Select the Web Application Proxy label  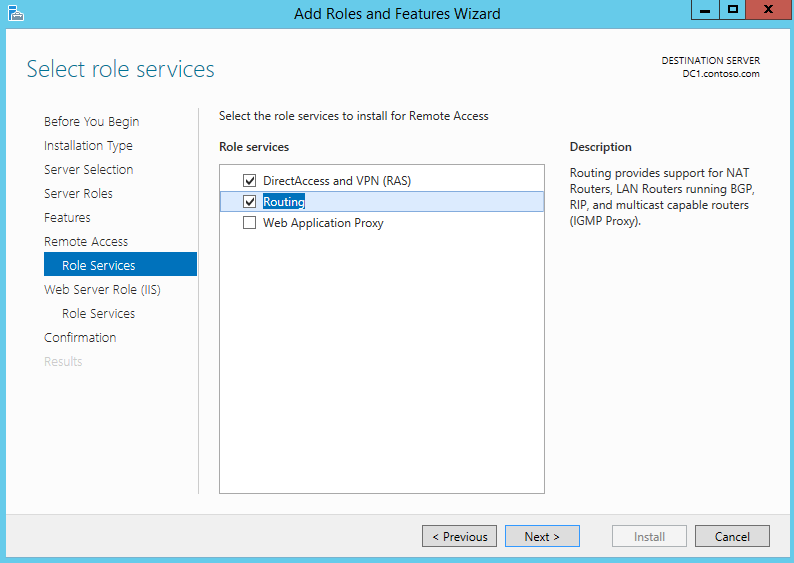323,223
